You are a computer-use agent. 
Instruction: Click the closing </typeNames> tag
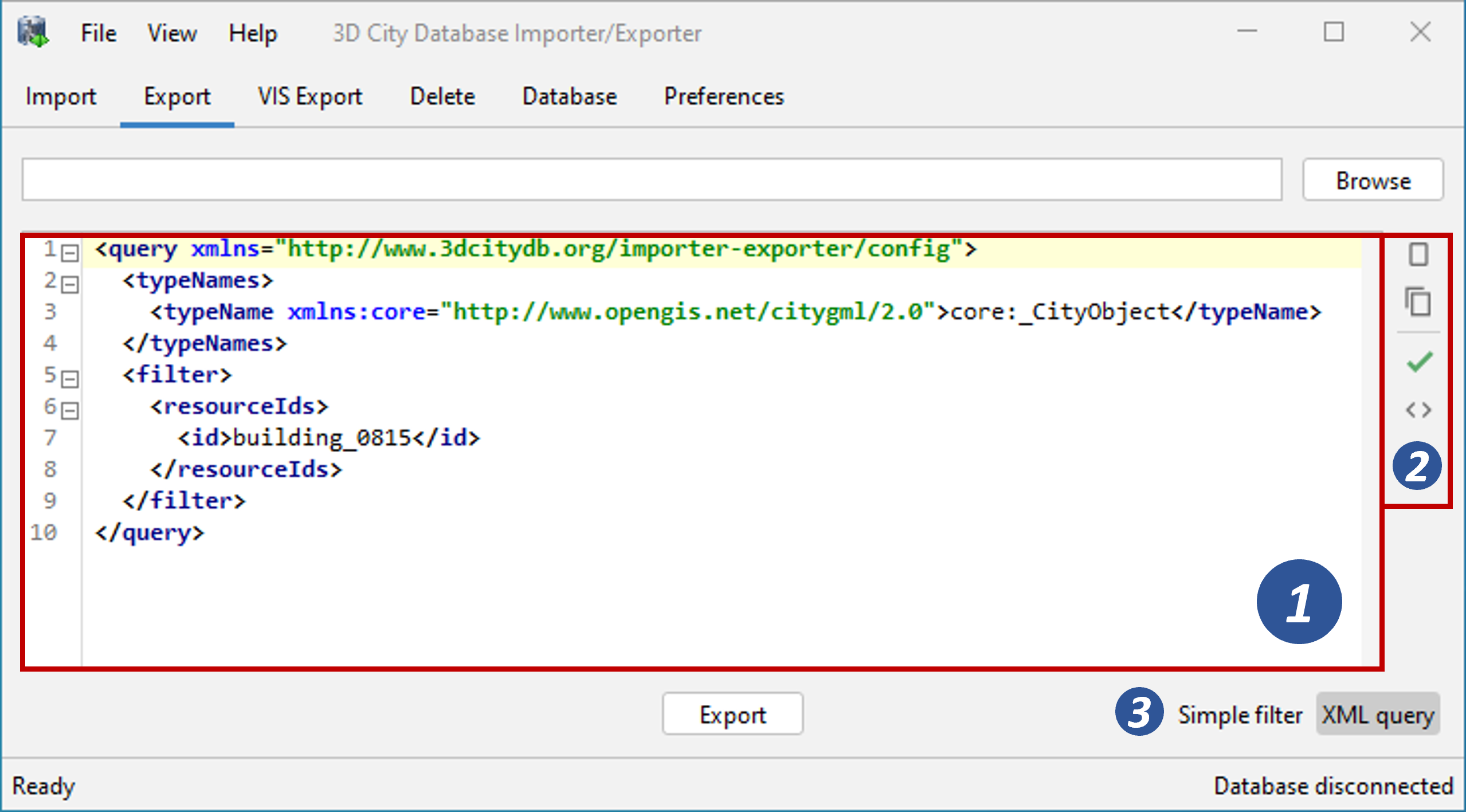pyautogui.click(x=205, y=343)
